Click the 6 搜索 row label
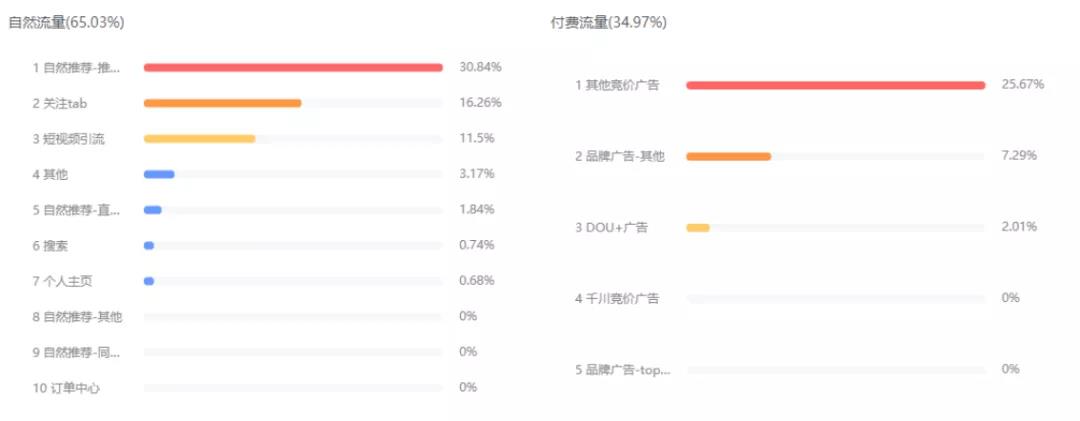 coord(50,245)
